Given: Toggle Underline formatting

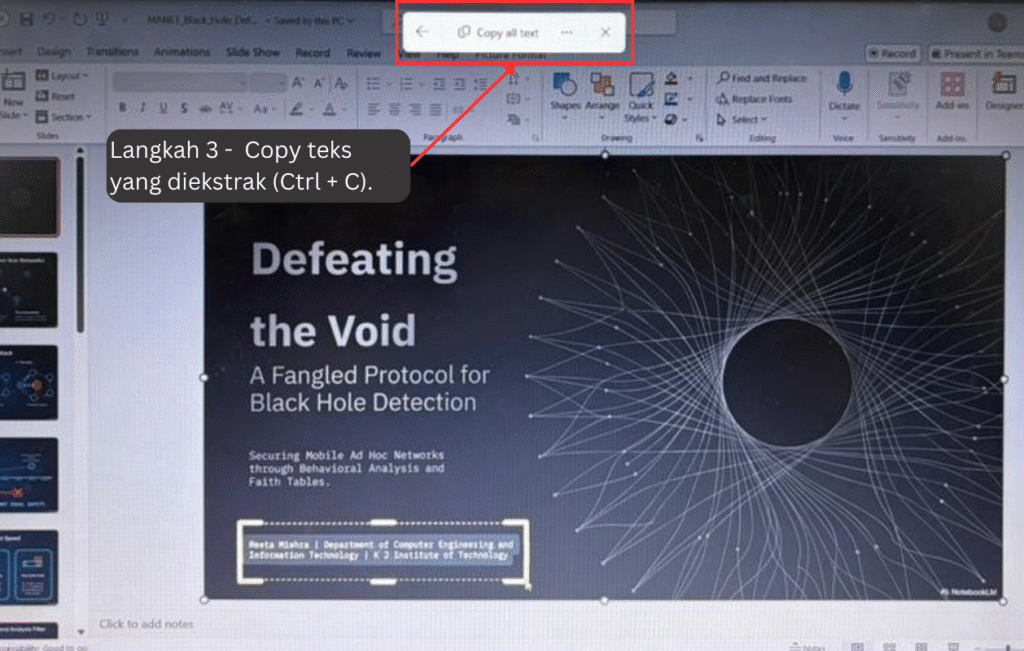Looking at the screenshot, I should coord(163,108).
